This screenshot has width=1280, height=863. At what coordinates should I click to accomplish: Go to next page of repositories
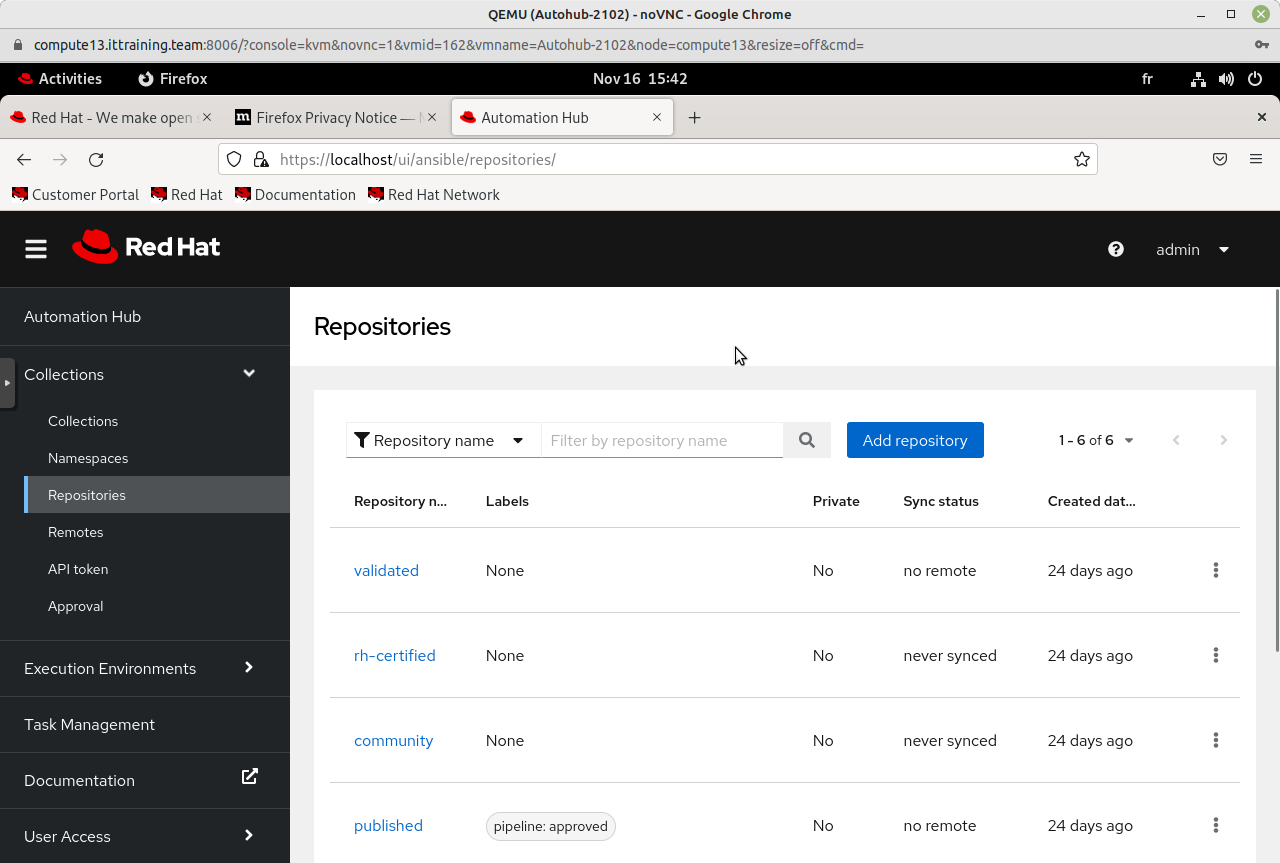1223,440
